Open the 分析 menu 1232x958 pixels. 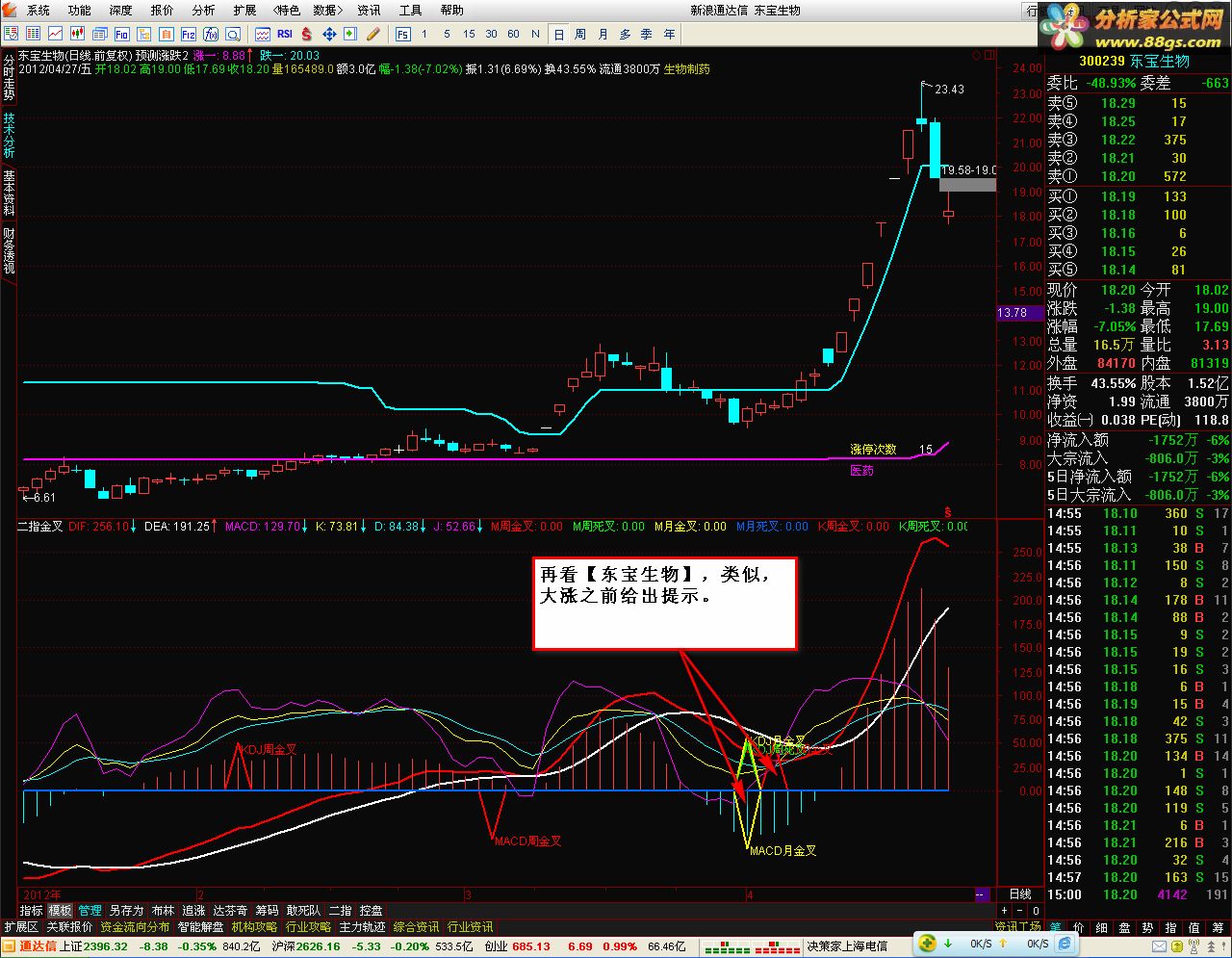pos(204,11)
